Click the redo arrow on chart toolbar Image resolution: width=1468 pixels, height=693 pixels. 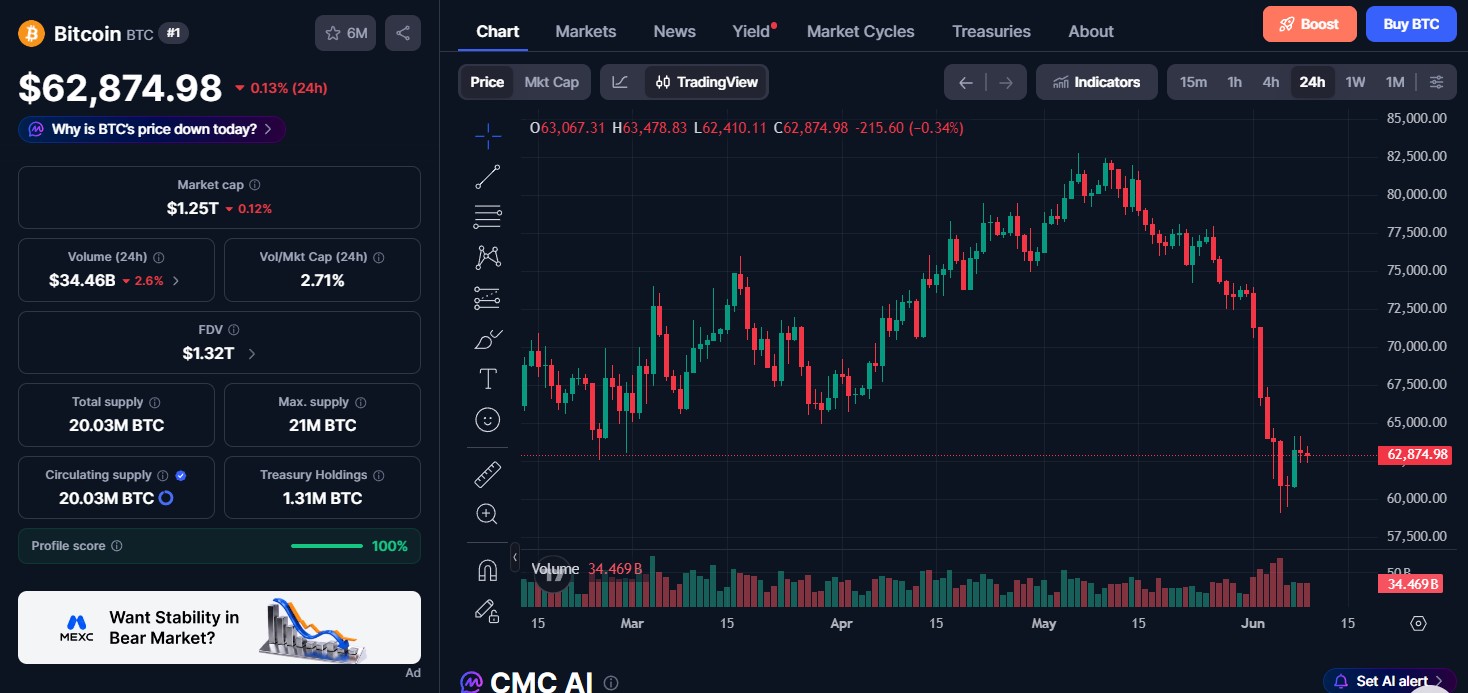click(1006, 82)
